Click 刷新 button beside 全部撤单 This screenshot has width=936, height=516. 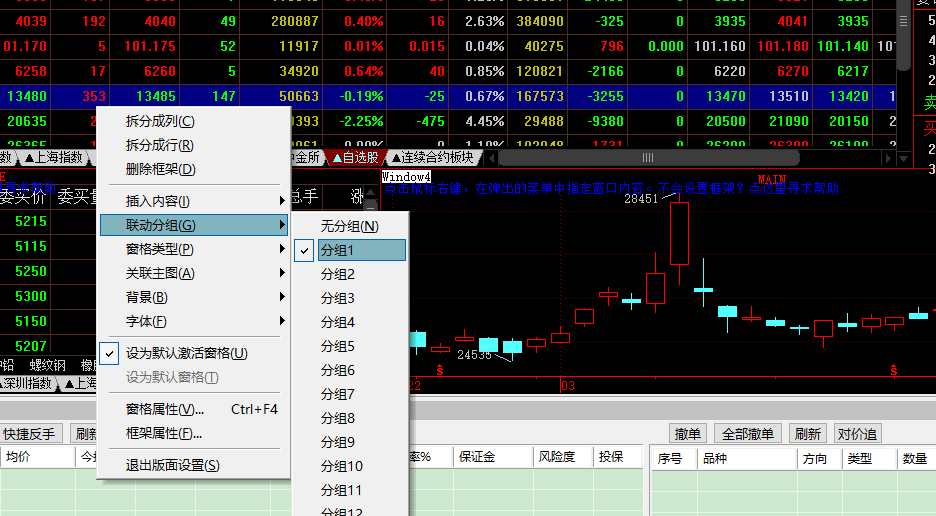pyautogui.click(x=808, y=434)
